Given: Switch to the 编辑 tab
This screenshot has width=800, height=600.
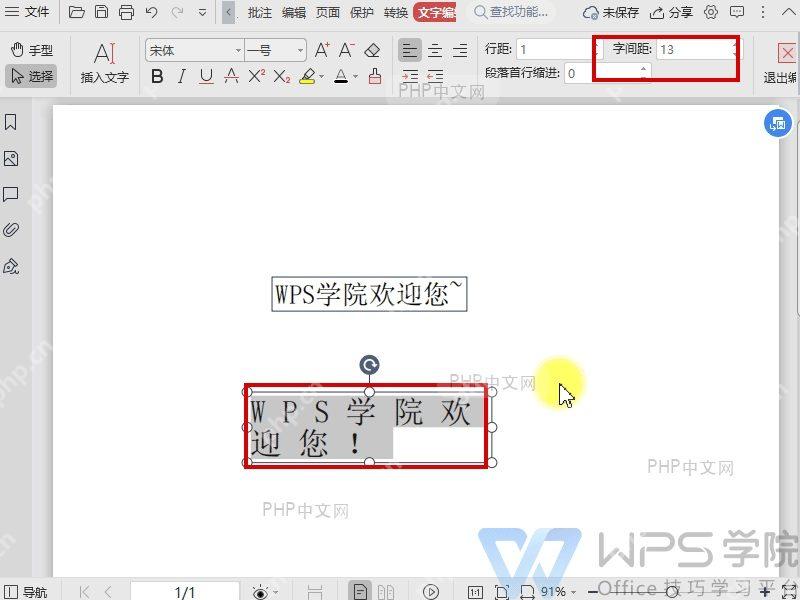Looking at the screenshot, I should (294, 12).
